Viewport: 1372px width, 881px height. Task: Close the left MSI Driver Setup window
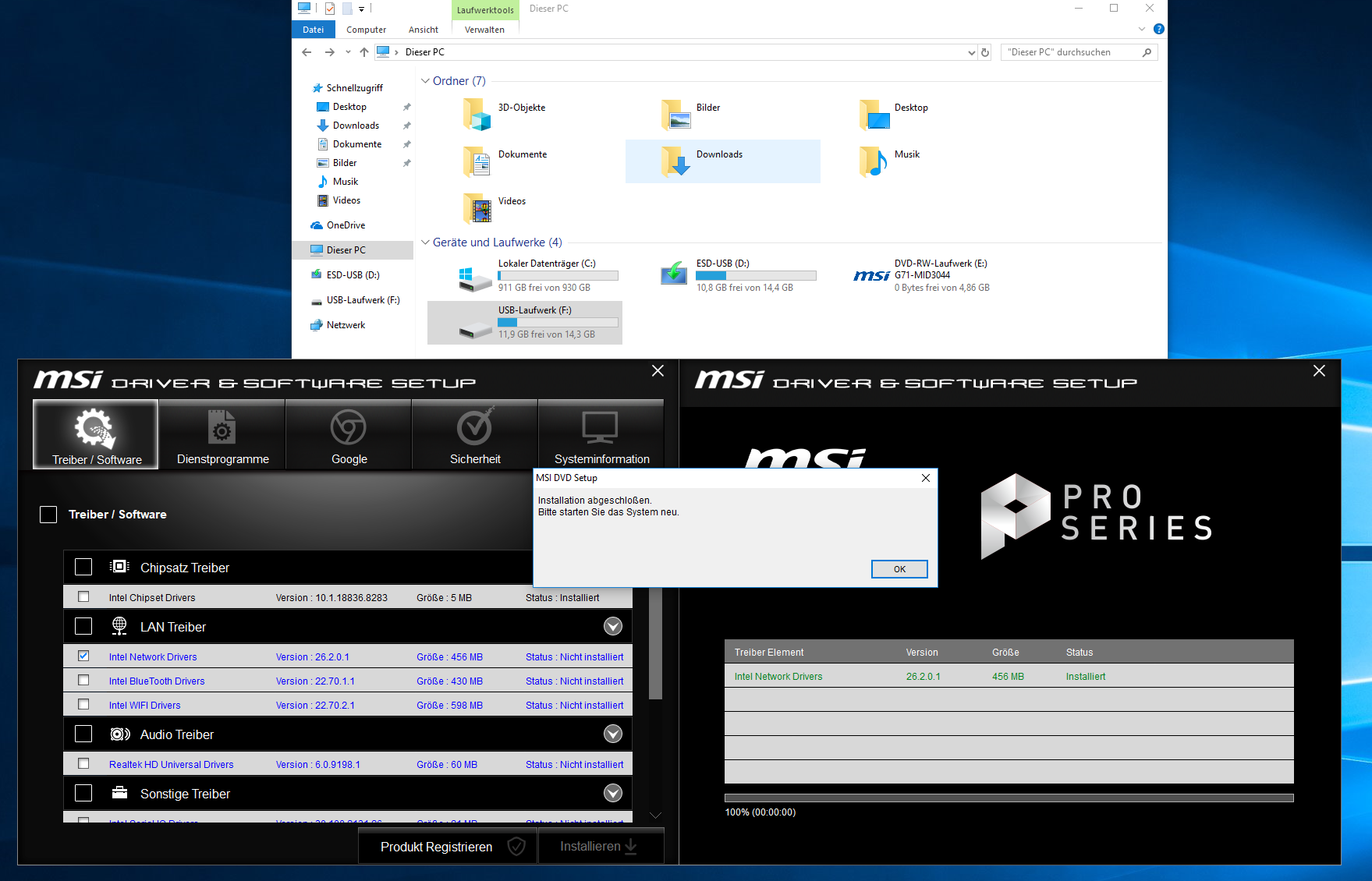[658, 371]
